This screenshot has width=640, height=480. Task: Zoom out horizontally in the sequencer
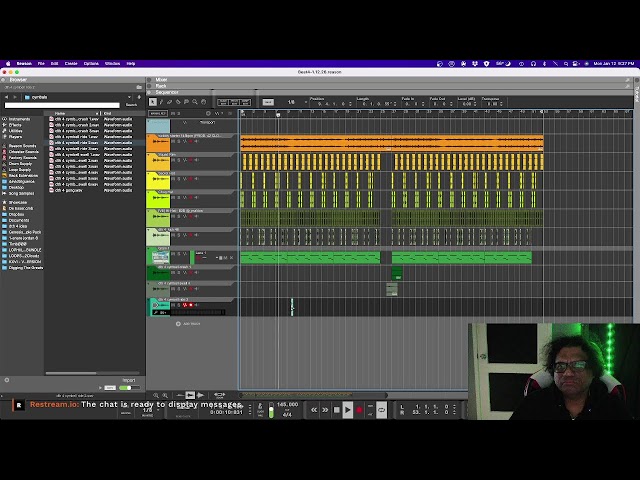coord(156,395)
